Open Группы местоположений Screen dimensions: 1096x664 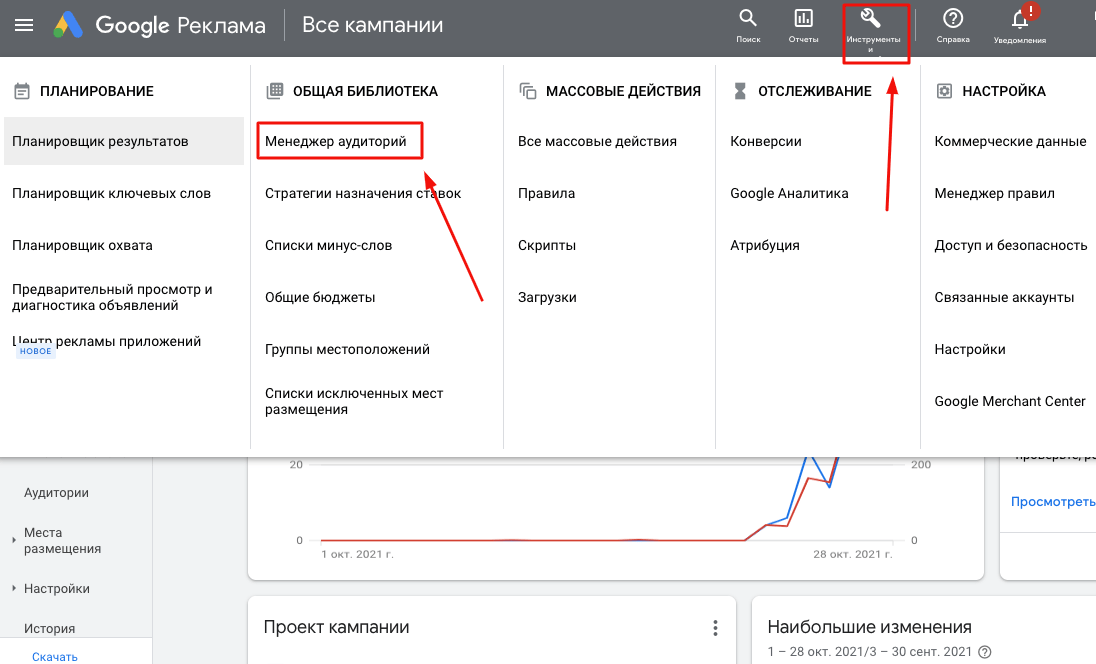[347, 349]
